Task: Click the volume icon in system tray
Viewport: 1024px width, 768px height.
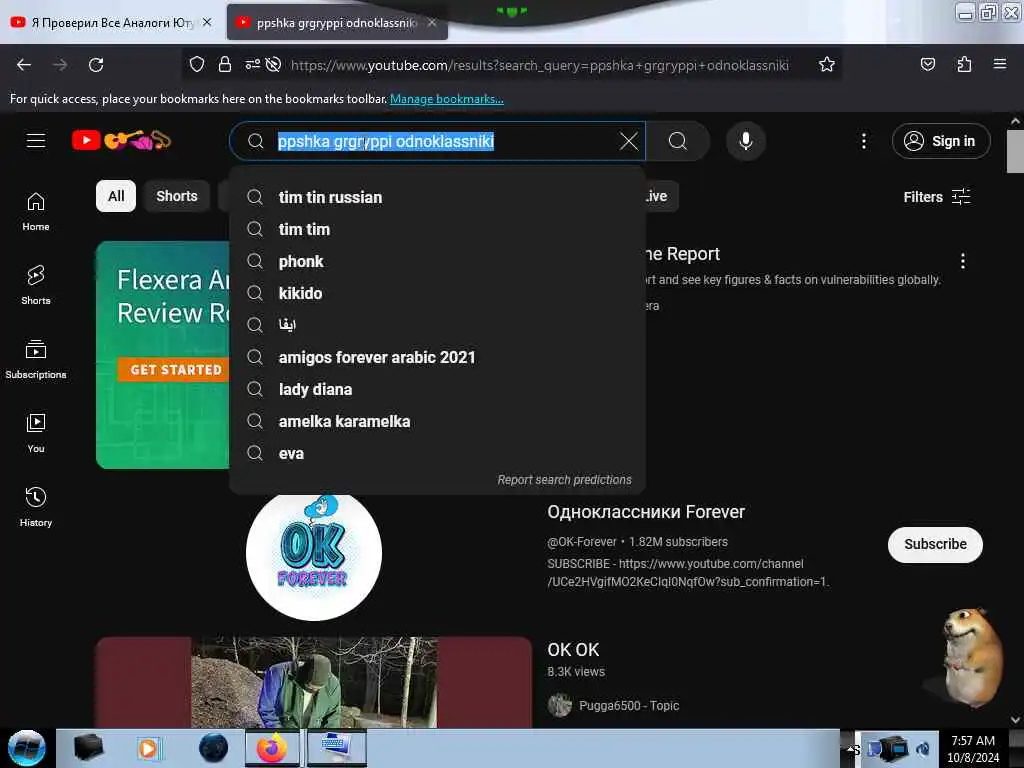Action: [923, 749]
